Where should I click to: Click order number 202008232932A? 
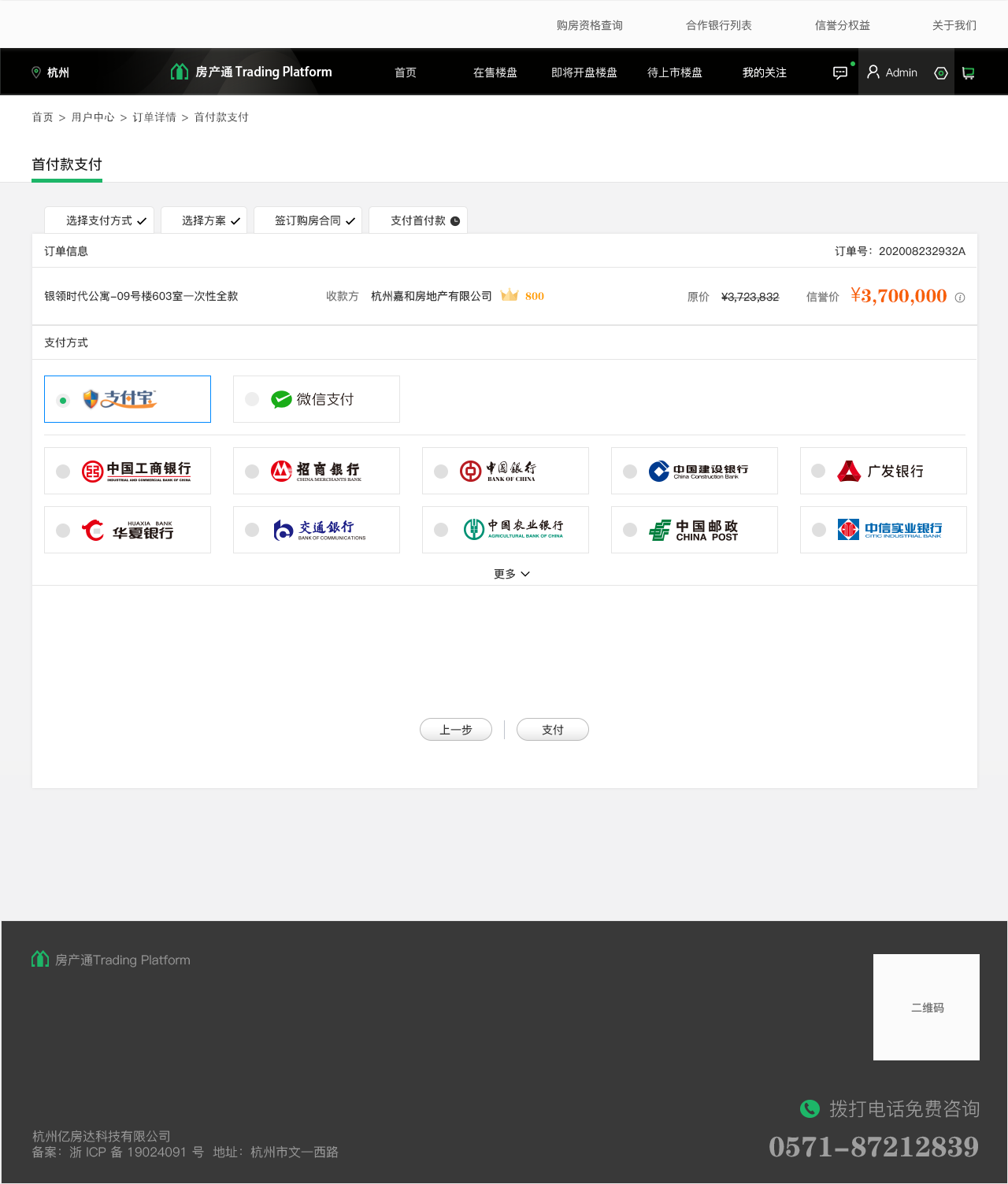(x=922, y=251)
